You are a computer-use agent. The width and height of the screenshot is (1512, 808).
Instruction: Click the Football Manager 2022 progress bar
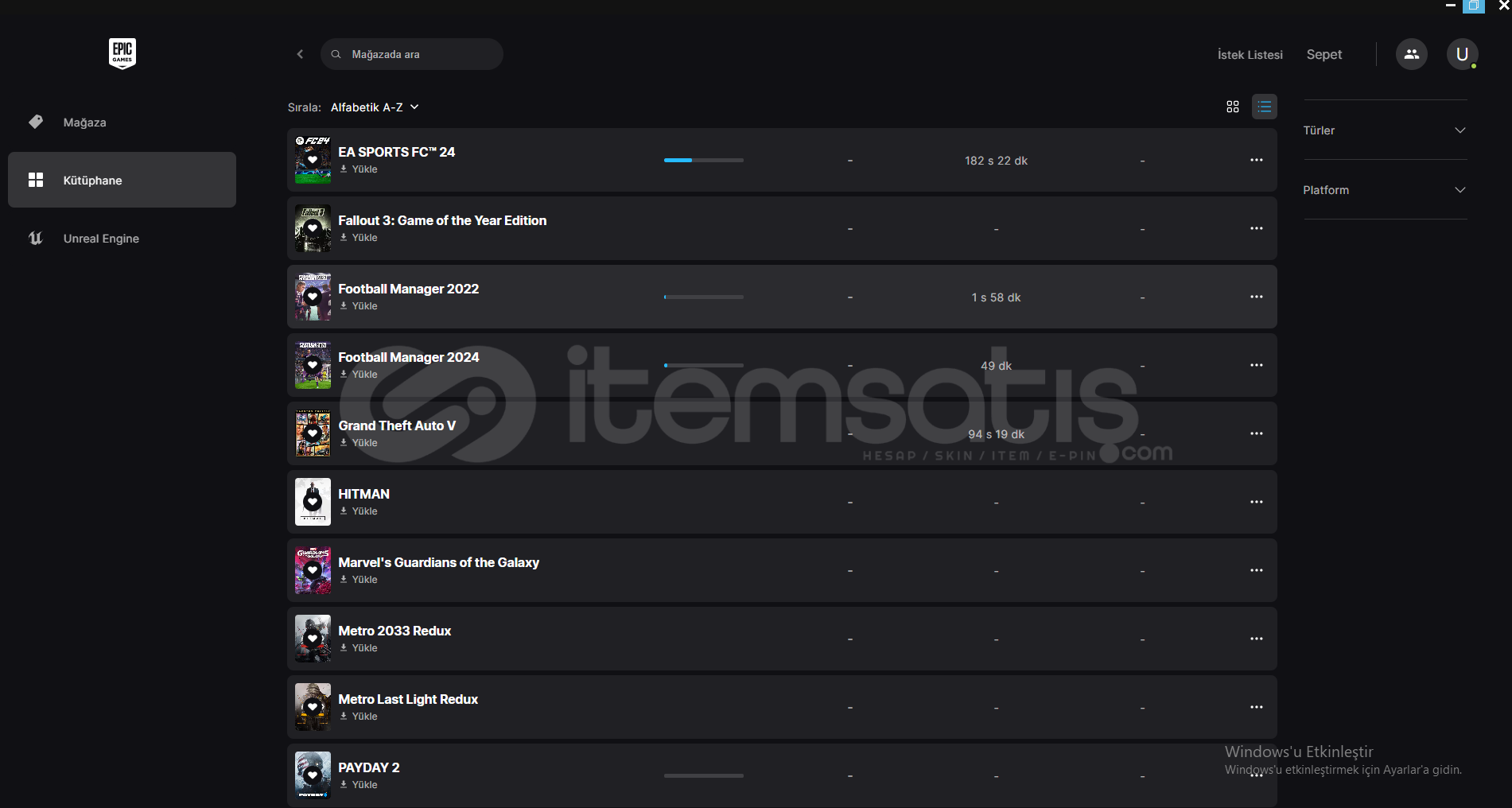pyautogui.click(x=704, y=297)
